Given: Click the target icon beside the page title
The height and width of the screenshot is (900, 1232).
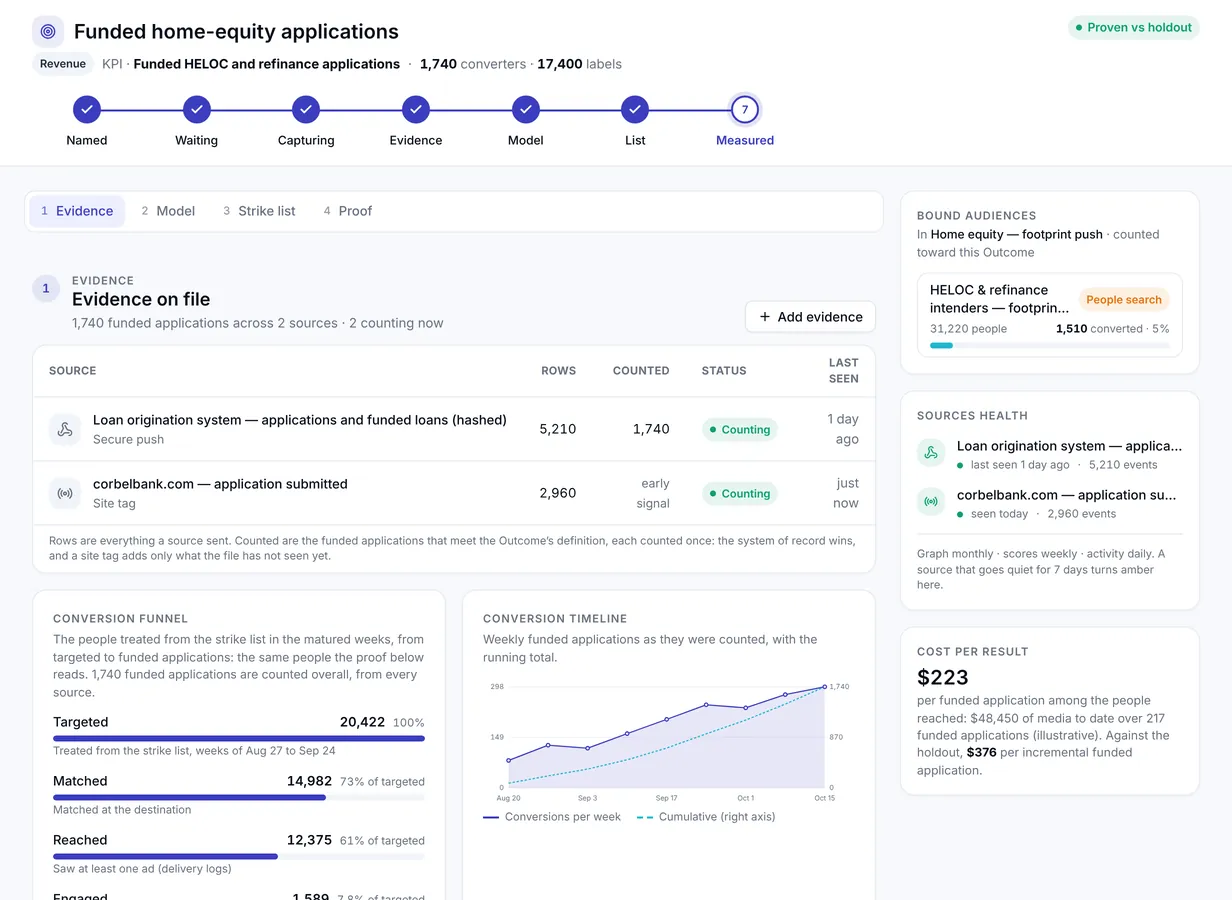Looking at the screenshot, I should (48, 32).
